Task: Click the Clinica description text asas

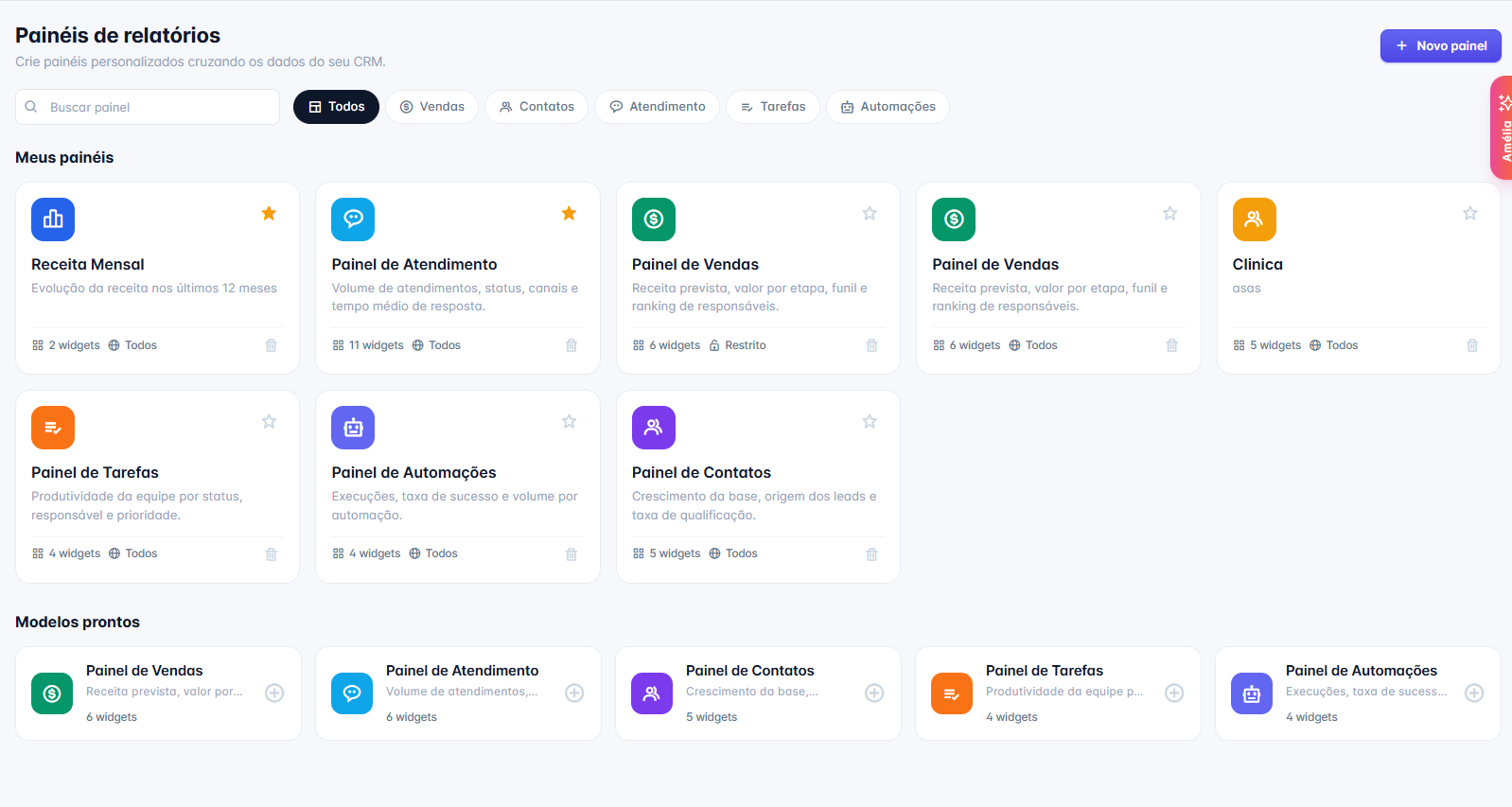Action: (1246, 289)
